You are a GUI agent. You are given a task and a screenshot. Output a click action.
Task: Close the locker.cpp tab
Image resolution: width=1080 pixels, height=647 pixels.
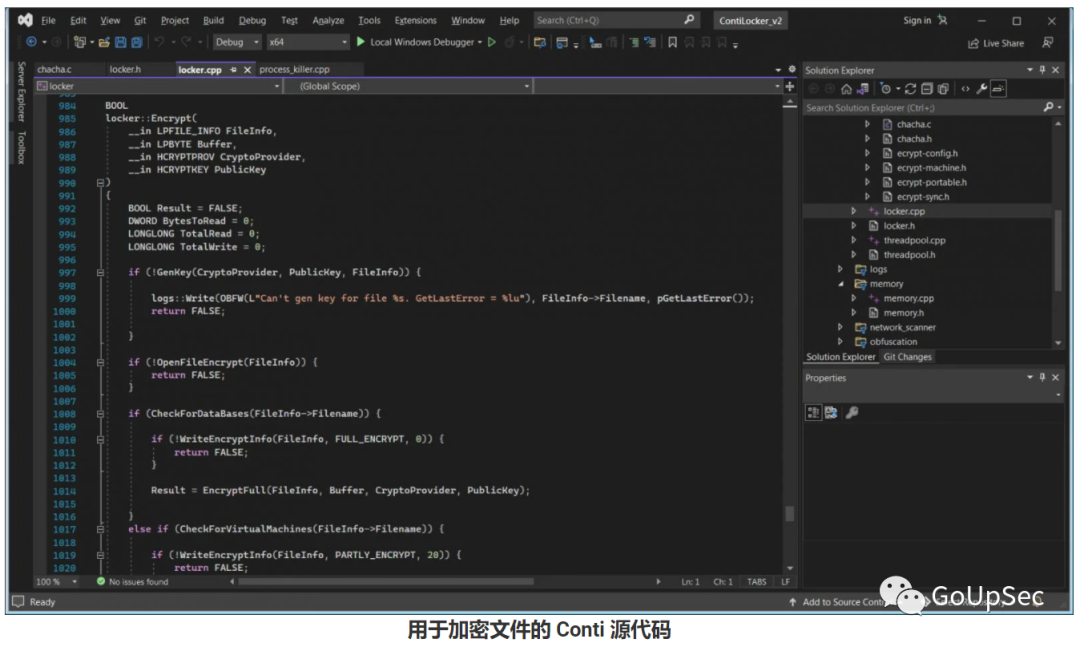pos(247,70)
